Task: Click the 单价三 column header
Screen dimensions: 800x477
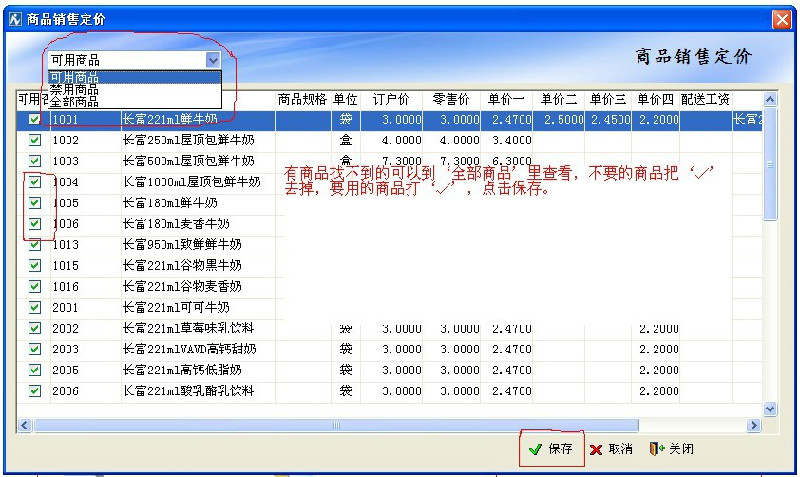Action: coord(608,99)
